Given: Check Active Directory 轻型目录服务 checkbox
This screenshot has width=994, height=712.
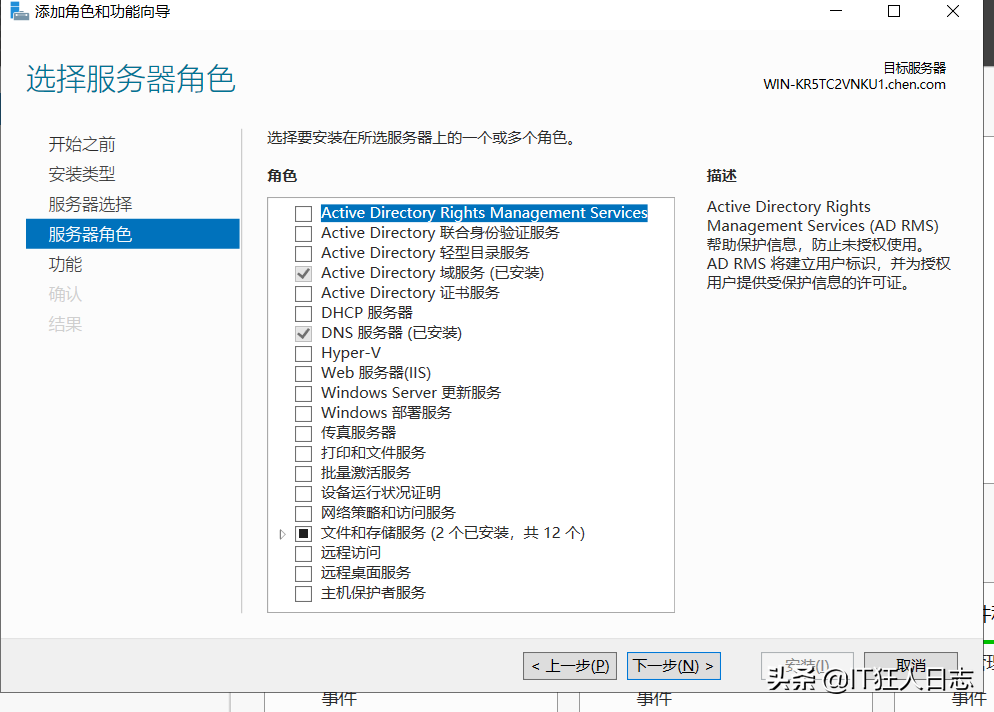Looking at the screenshot, I should 304,254.
